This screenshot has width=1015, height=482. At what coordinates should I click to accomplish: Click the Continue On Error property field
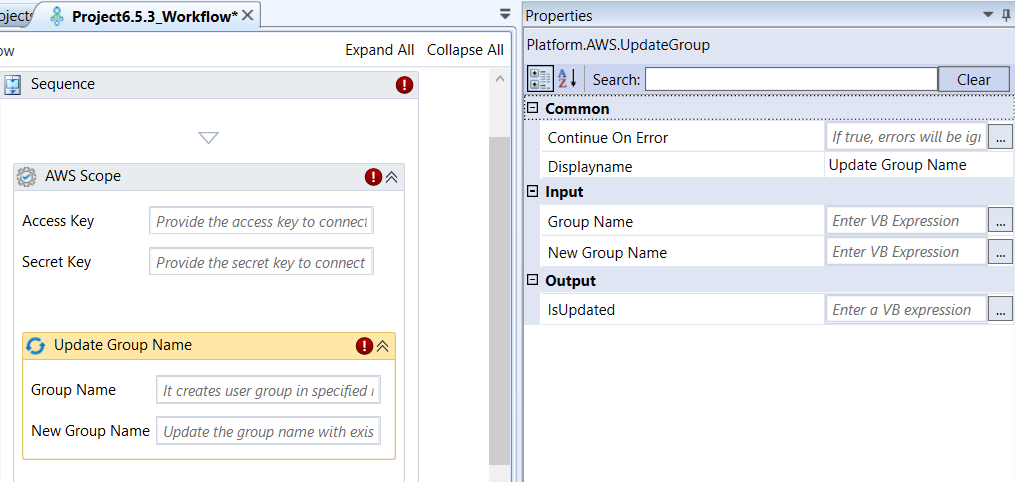pos(906,137)
